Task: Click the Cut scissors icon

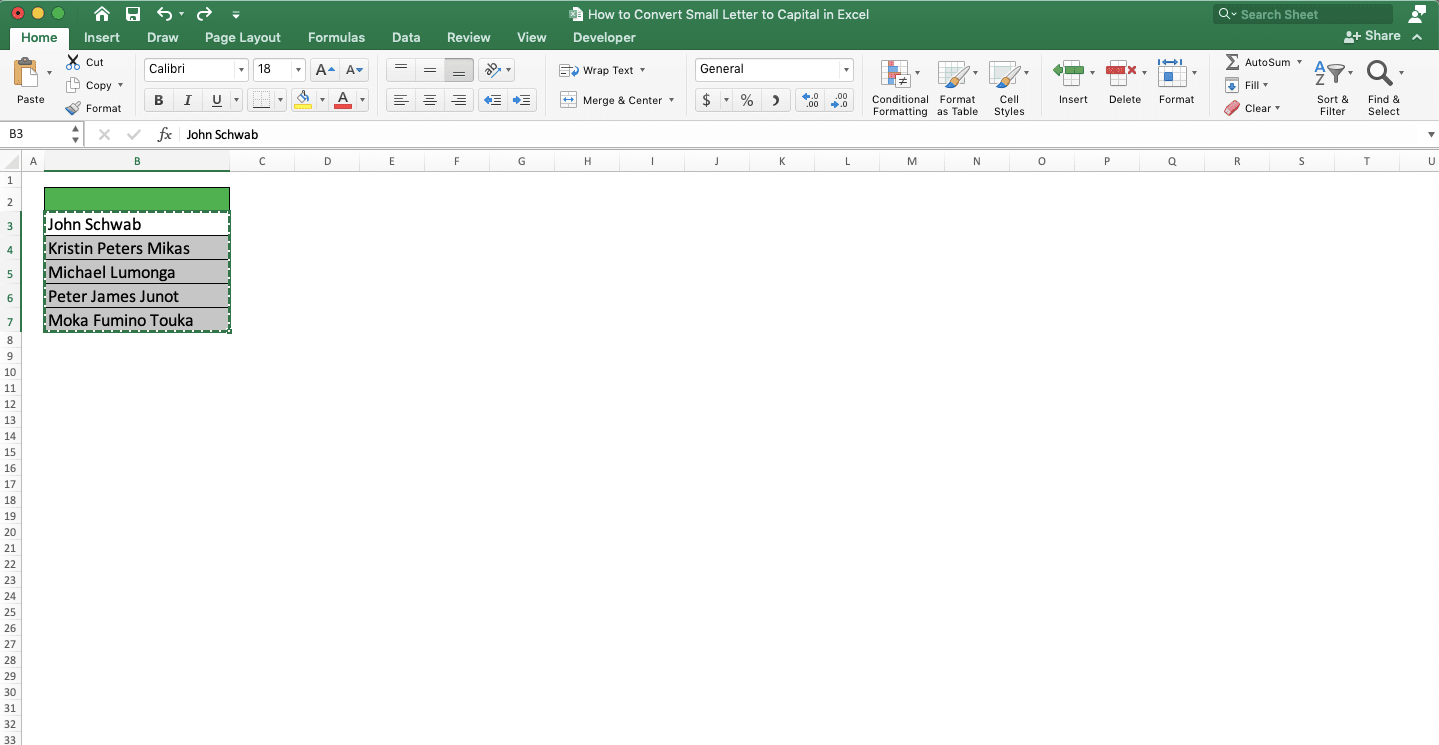Action: coord(73,62)
